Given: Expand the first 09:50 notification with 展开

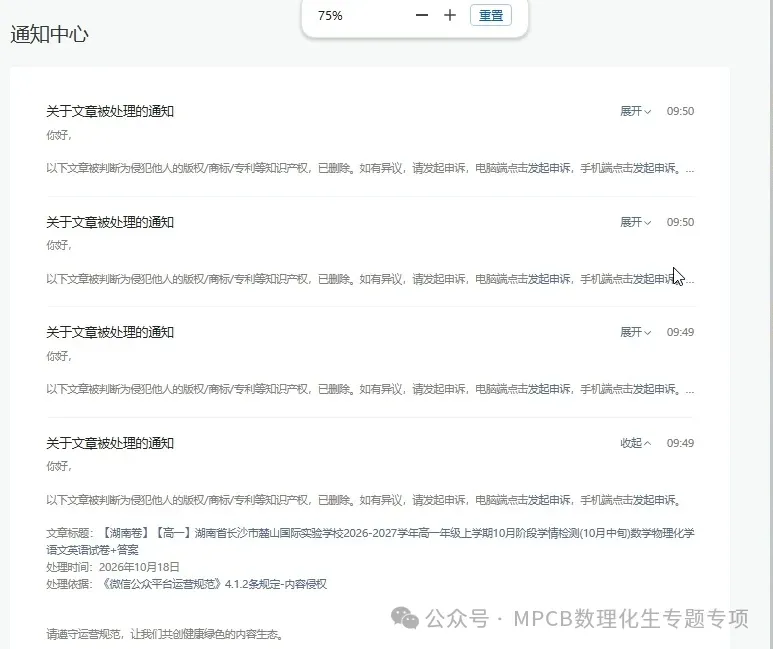Looking at the screenshot, I should click(635, 111).
